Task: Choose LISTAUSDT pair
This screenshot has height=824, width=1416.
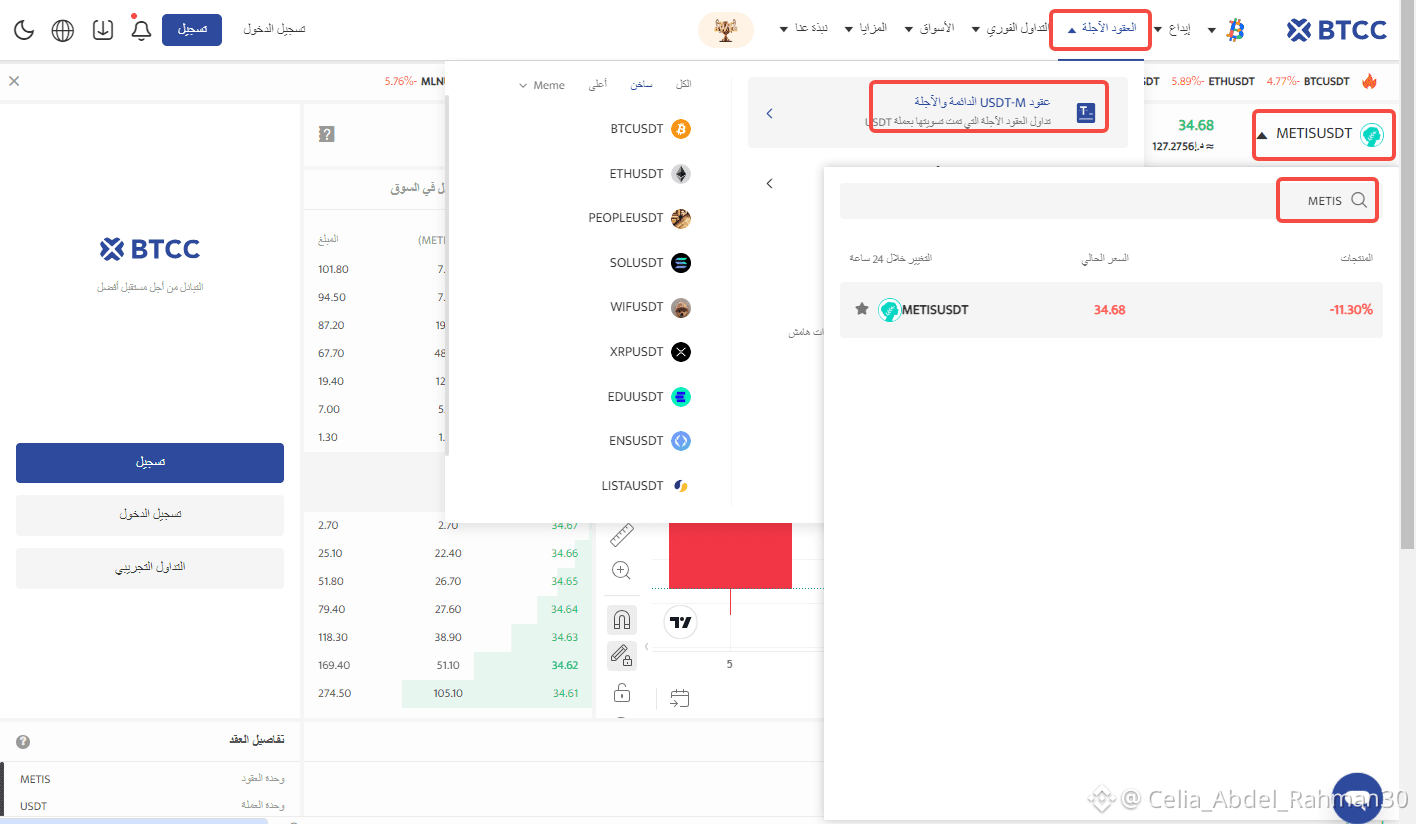Action: click(x=646, y=485)
